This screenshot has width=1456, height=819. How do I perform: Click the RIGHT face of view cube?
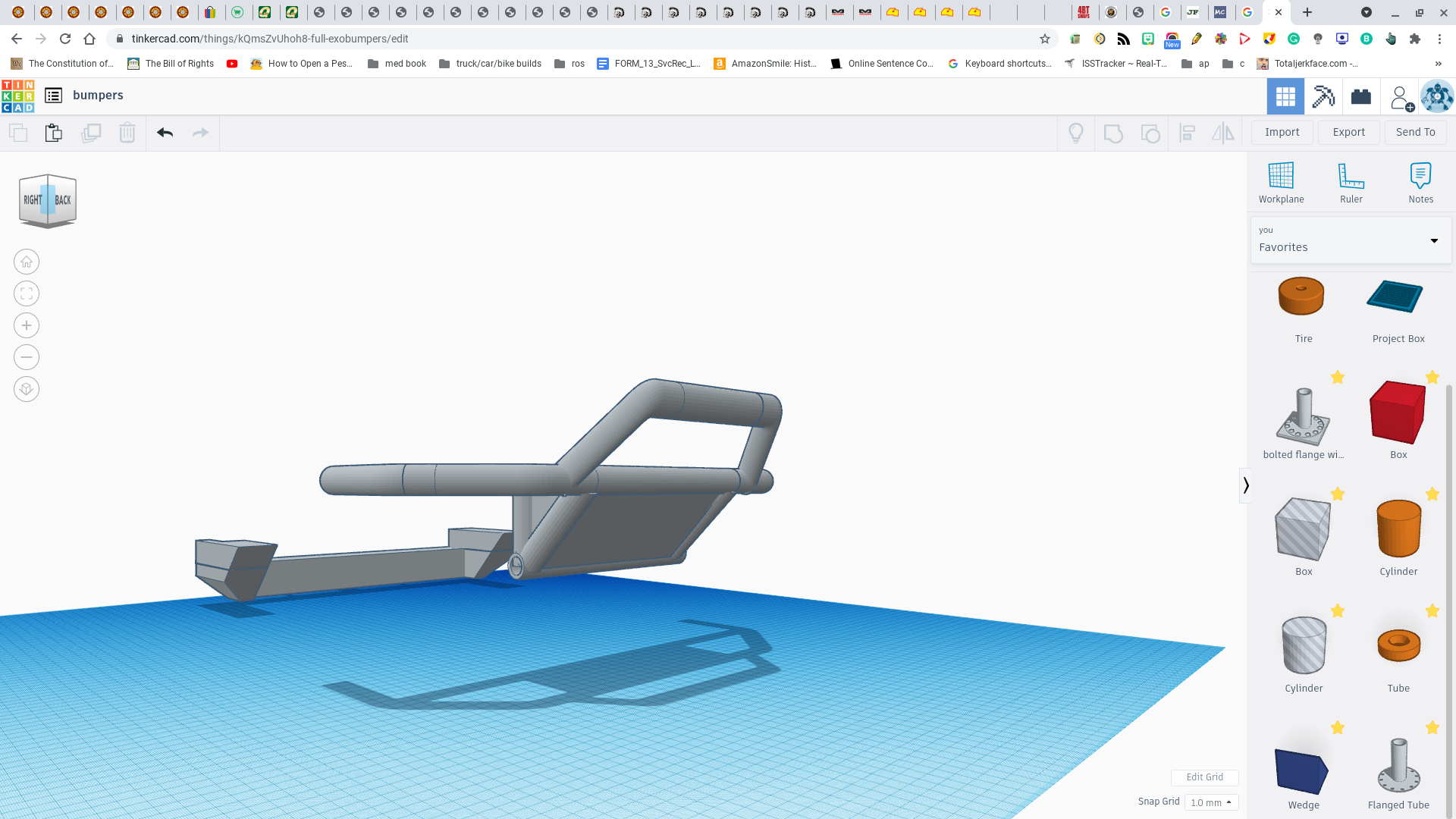(32, 200)
